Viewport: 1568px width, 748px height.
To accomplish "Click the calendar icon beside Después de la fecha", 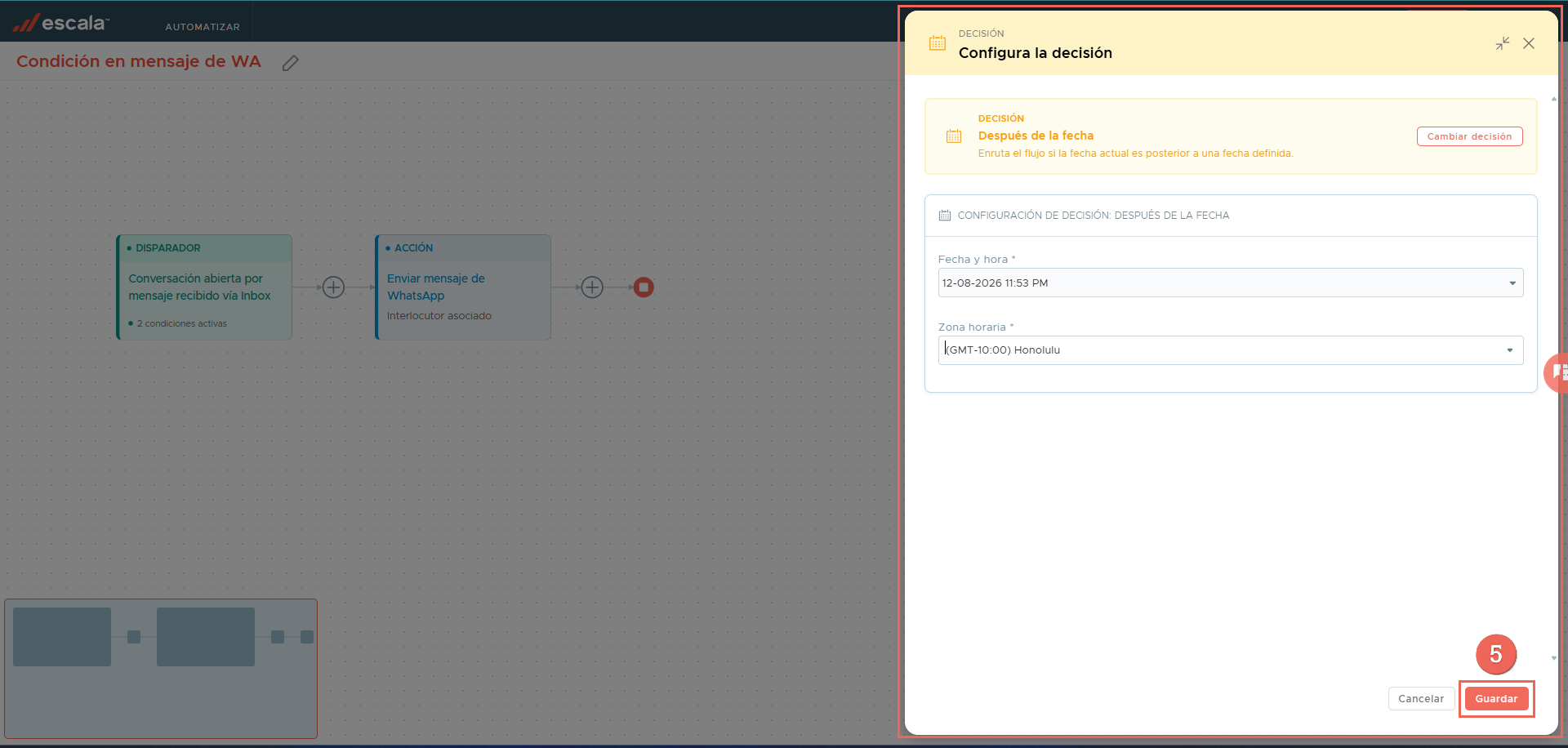I will (954, 136).
